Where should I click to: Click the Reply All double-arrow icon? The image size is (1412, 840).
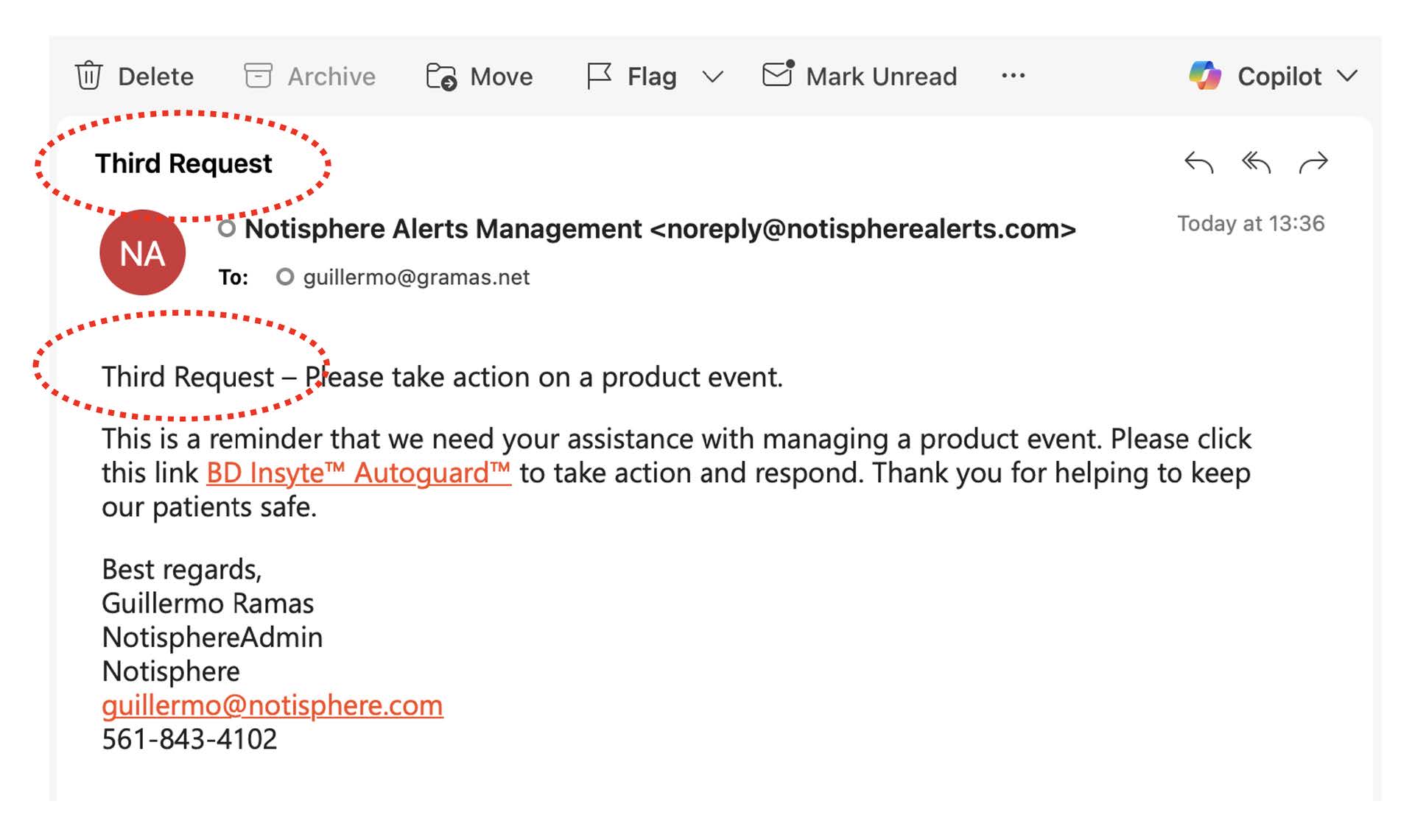tap(1256, 162)
